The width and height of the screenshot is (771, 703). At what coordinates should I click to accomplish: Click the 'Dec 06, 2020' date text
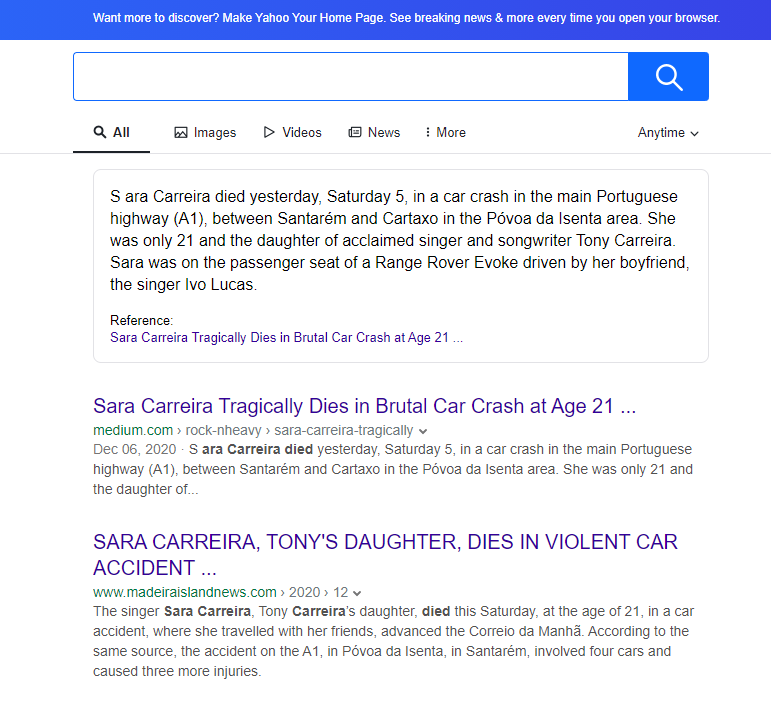click(134, 449)
